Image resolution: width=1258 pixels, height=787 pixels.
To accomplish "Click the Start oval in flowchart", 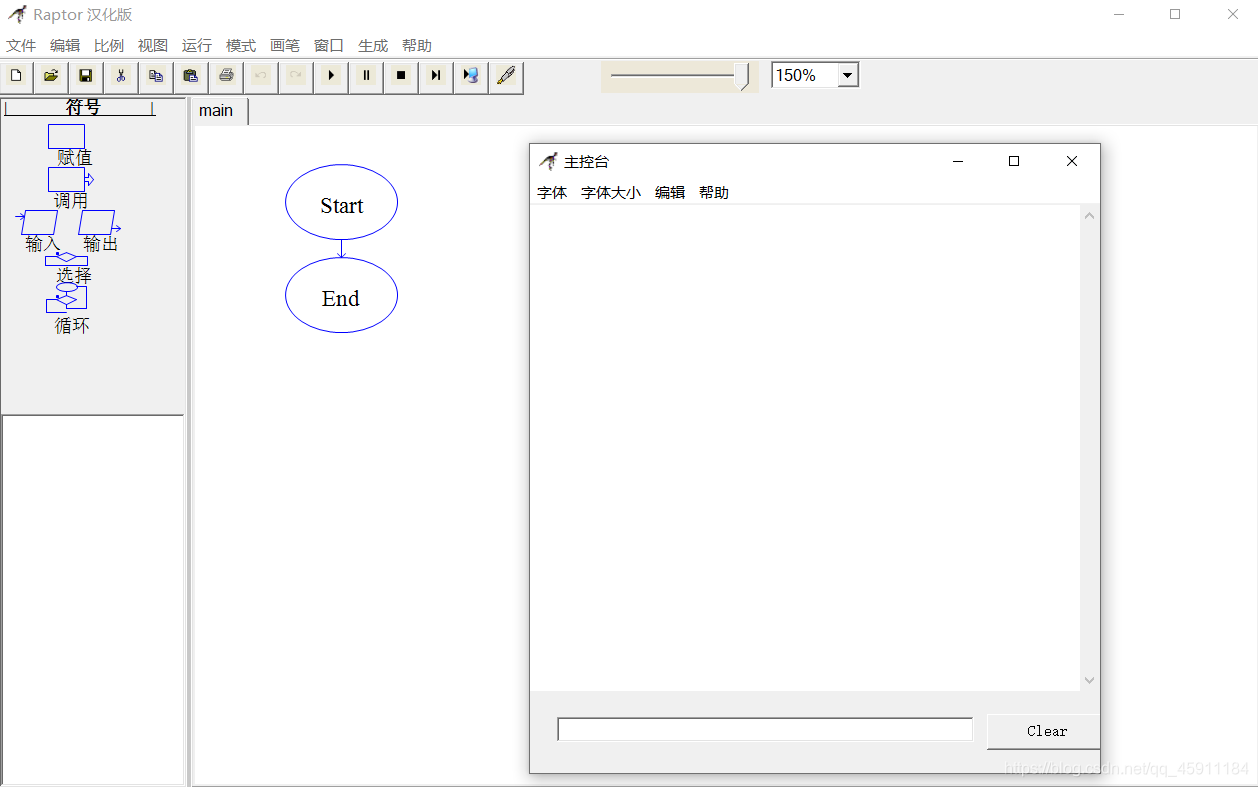I will click(x=341, y=202).
